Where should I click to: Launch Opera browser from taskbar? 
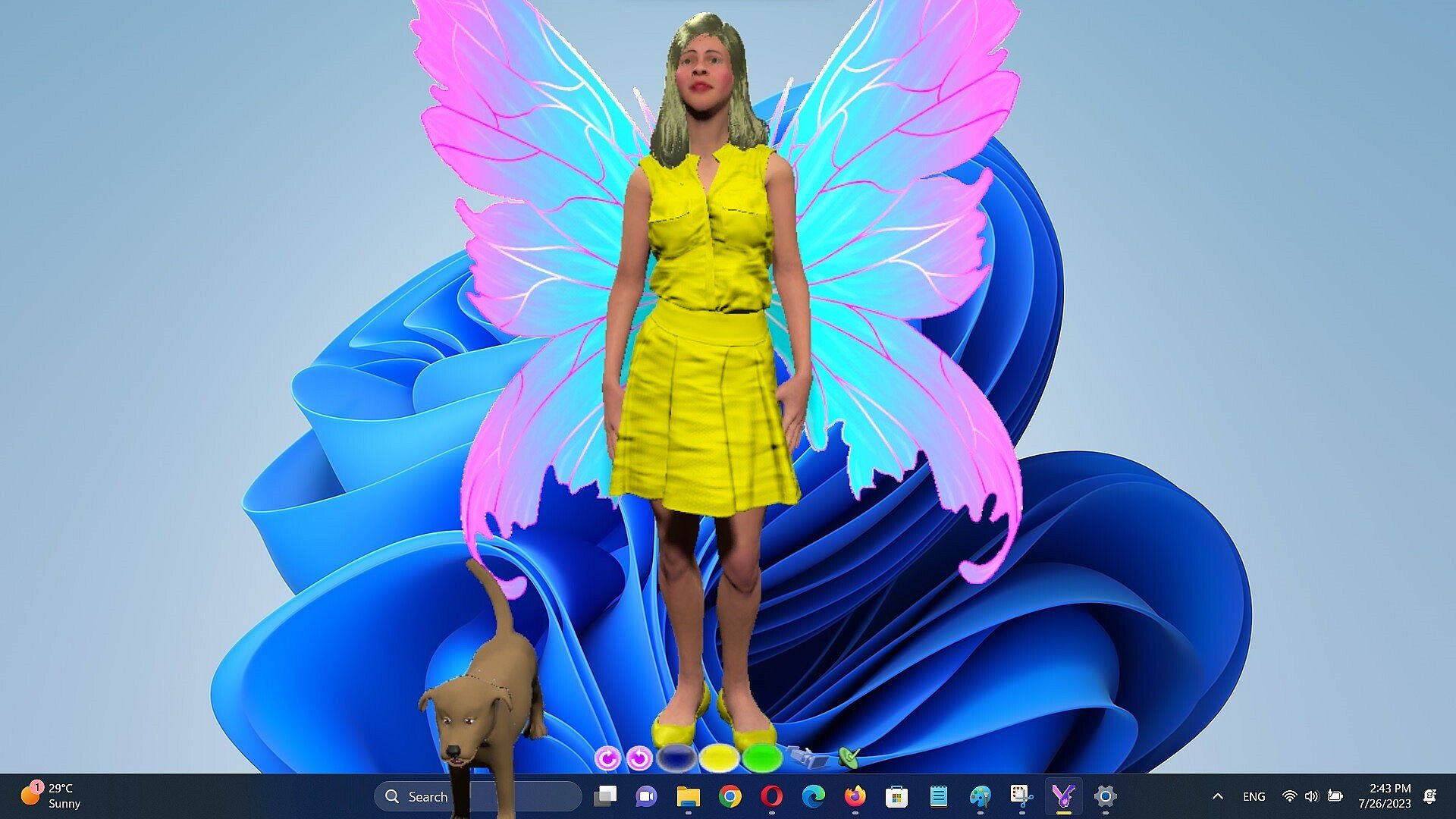[771, 796]
